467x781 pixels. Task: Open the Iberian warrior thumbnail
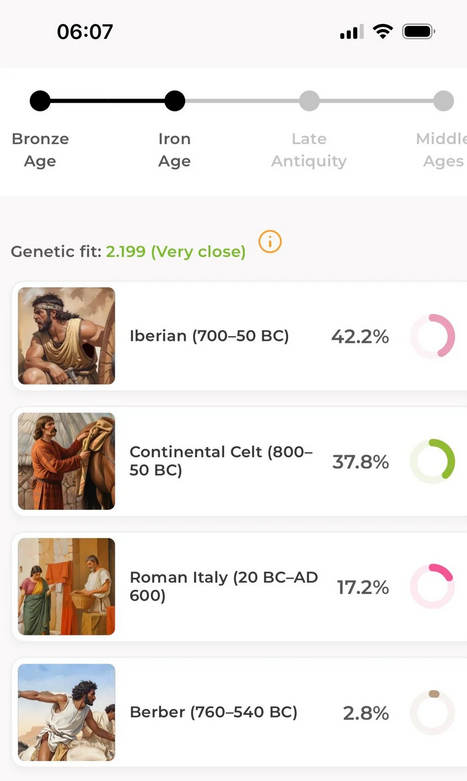[66, 336]
